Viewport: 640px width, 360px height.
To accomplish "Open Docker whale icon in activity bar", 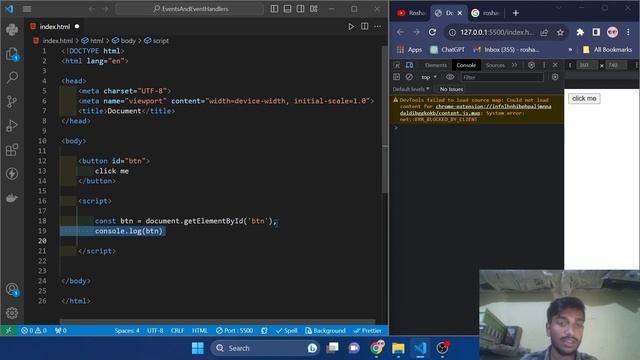I will click(x=12, y=198).
